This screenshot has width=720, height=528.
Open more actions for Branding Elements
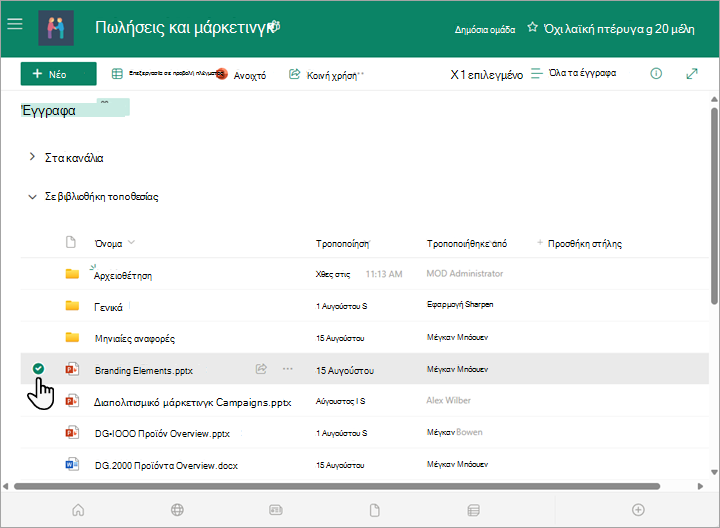[x=288, y=369]
